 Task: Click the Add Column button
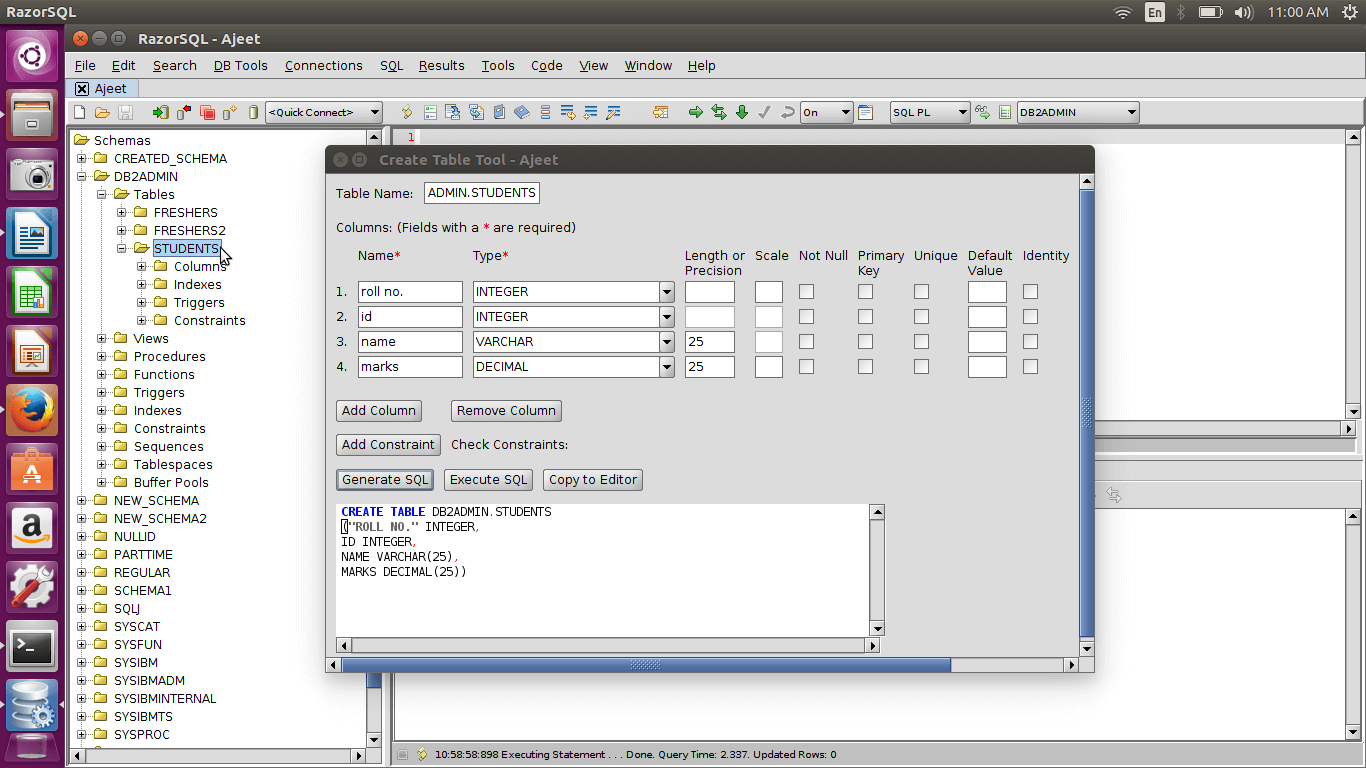click(378, 411)
